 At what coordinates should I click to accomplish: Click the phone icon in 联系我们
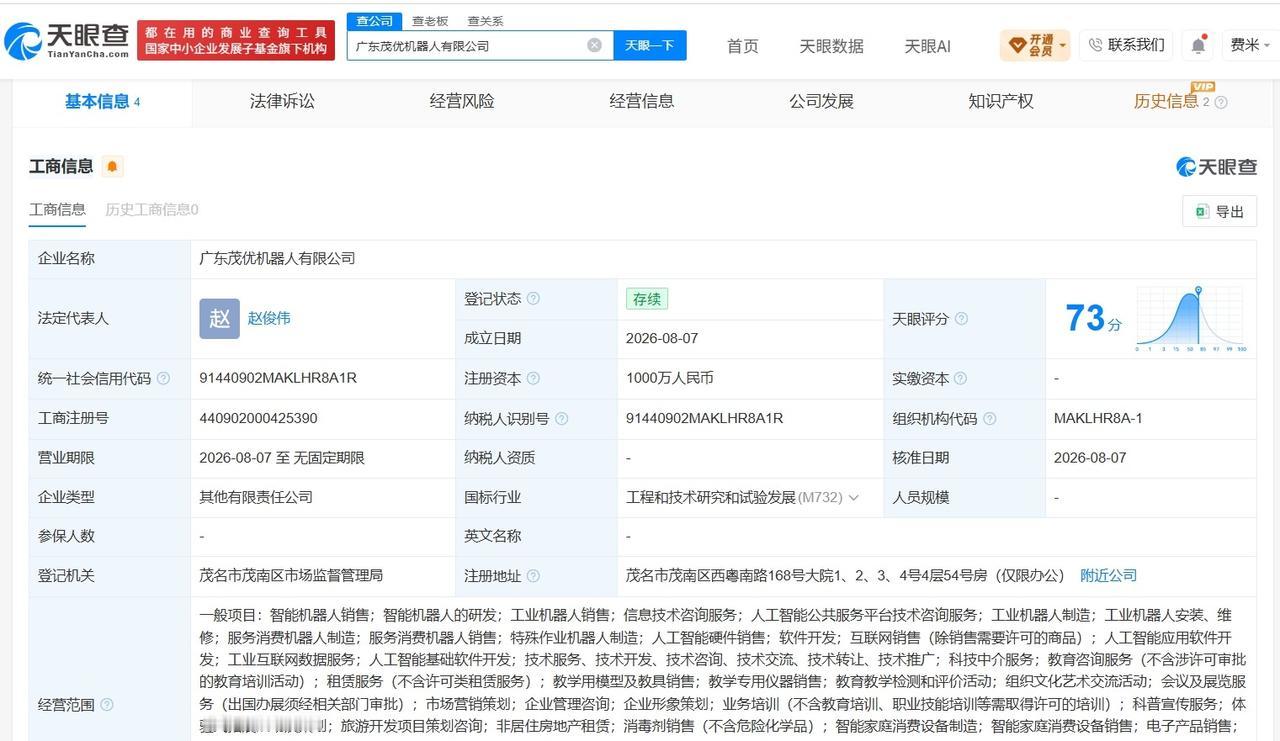point(1095,45)
